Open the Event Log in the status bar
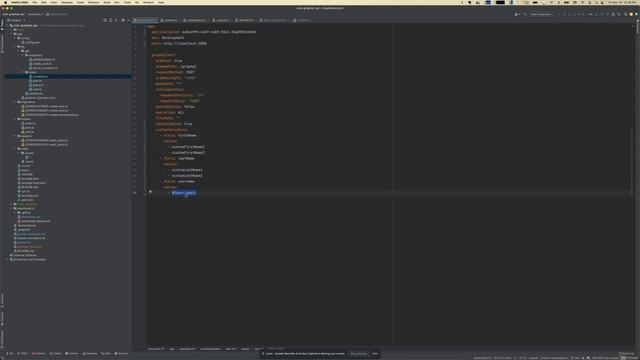640x360 pixels. click(627, 353)
